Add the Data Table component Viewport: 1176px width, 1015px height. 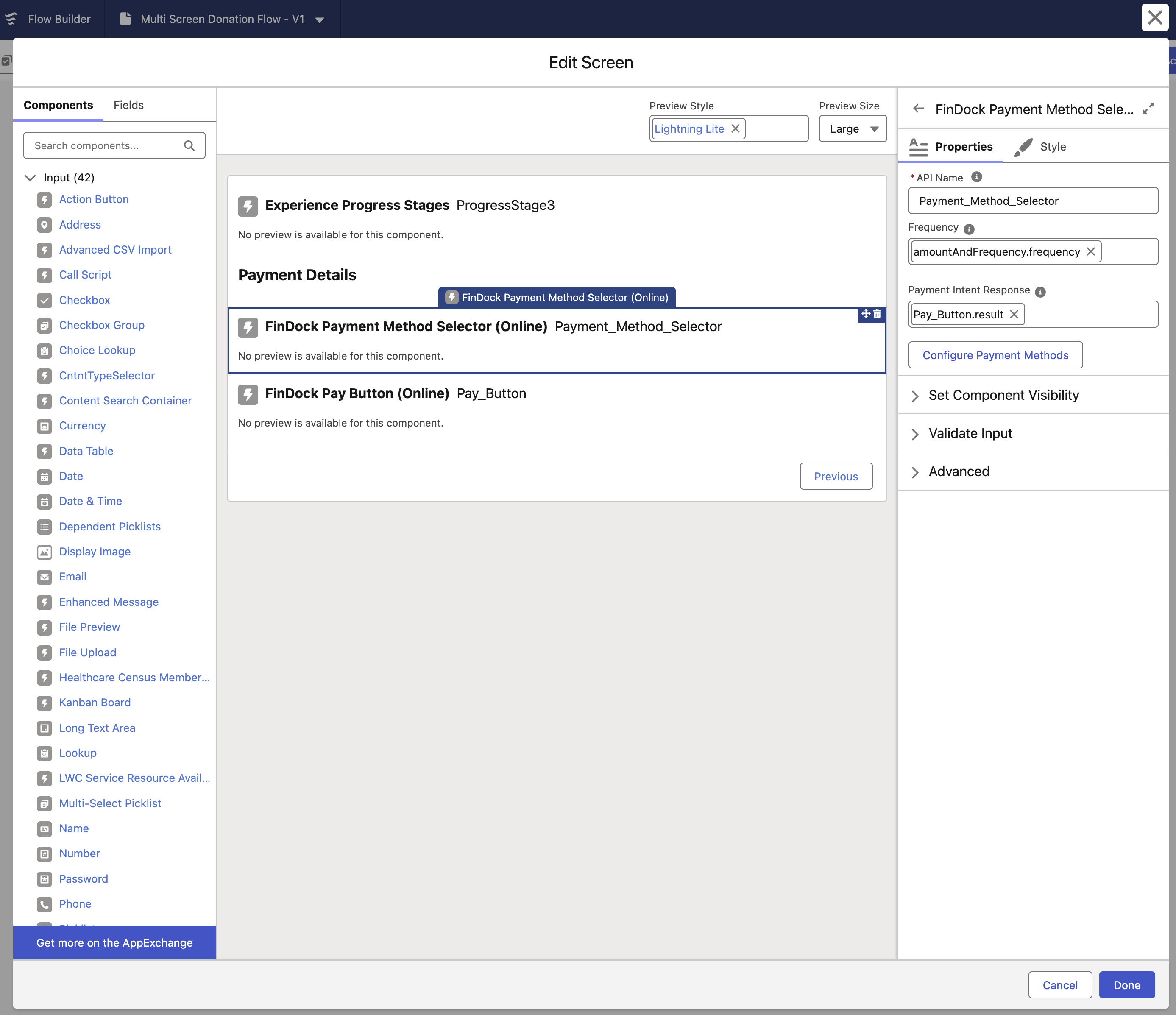coord(86,451)
